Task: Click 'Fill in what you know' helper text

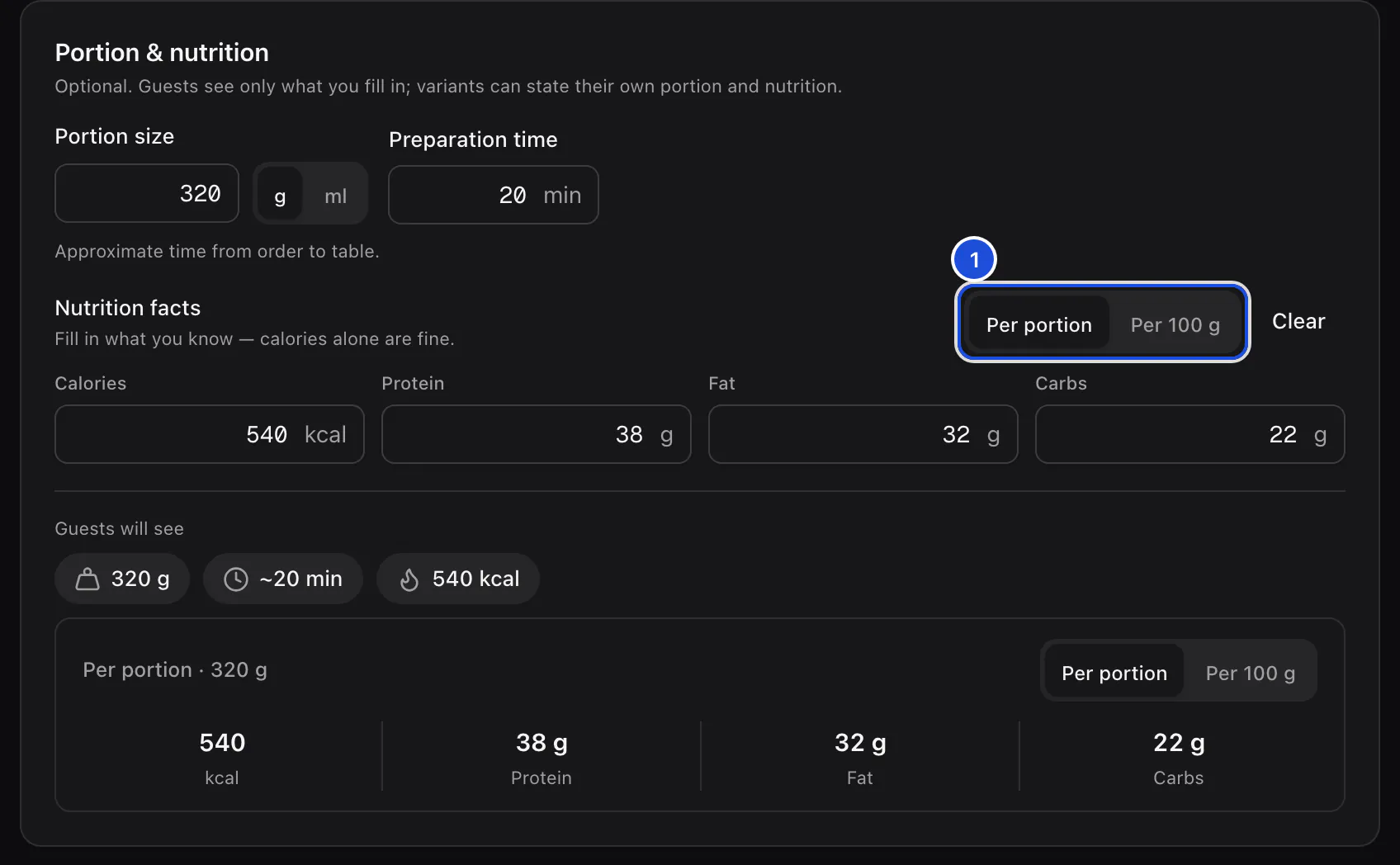Action: pos(254,338)
